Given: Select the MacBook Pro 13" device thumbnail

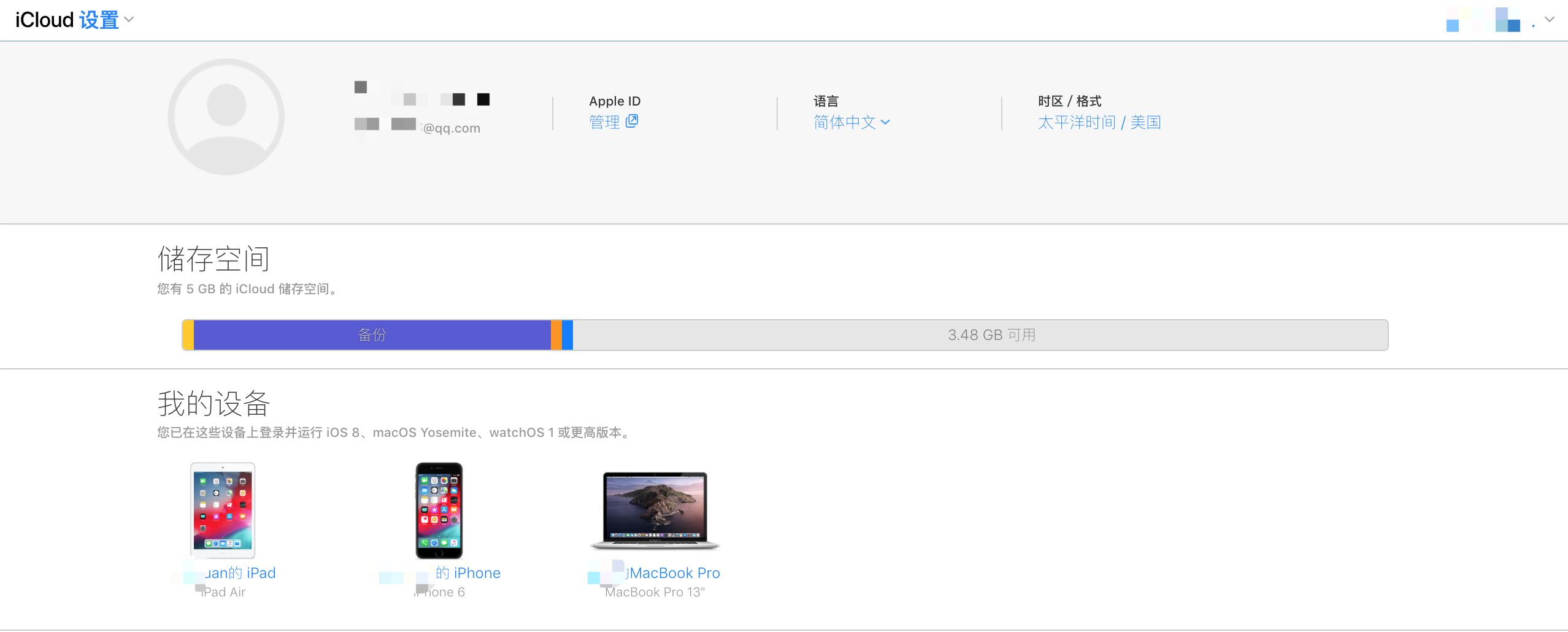Looking at the screenshot, I should (655, 510).
